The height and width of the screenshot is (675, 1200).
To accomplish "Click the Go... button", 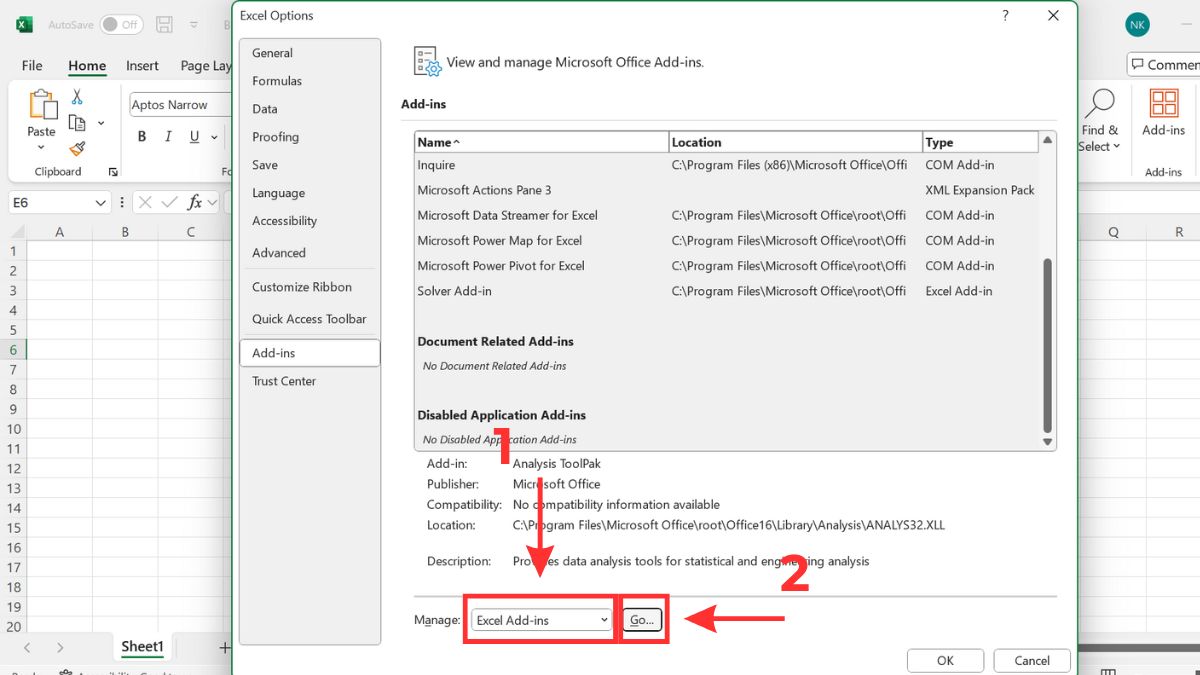I will pos(642,620).
